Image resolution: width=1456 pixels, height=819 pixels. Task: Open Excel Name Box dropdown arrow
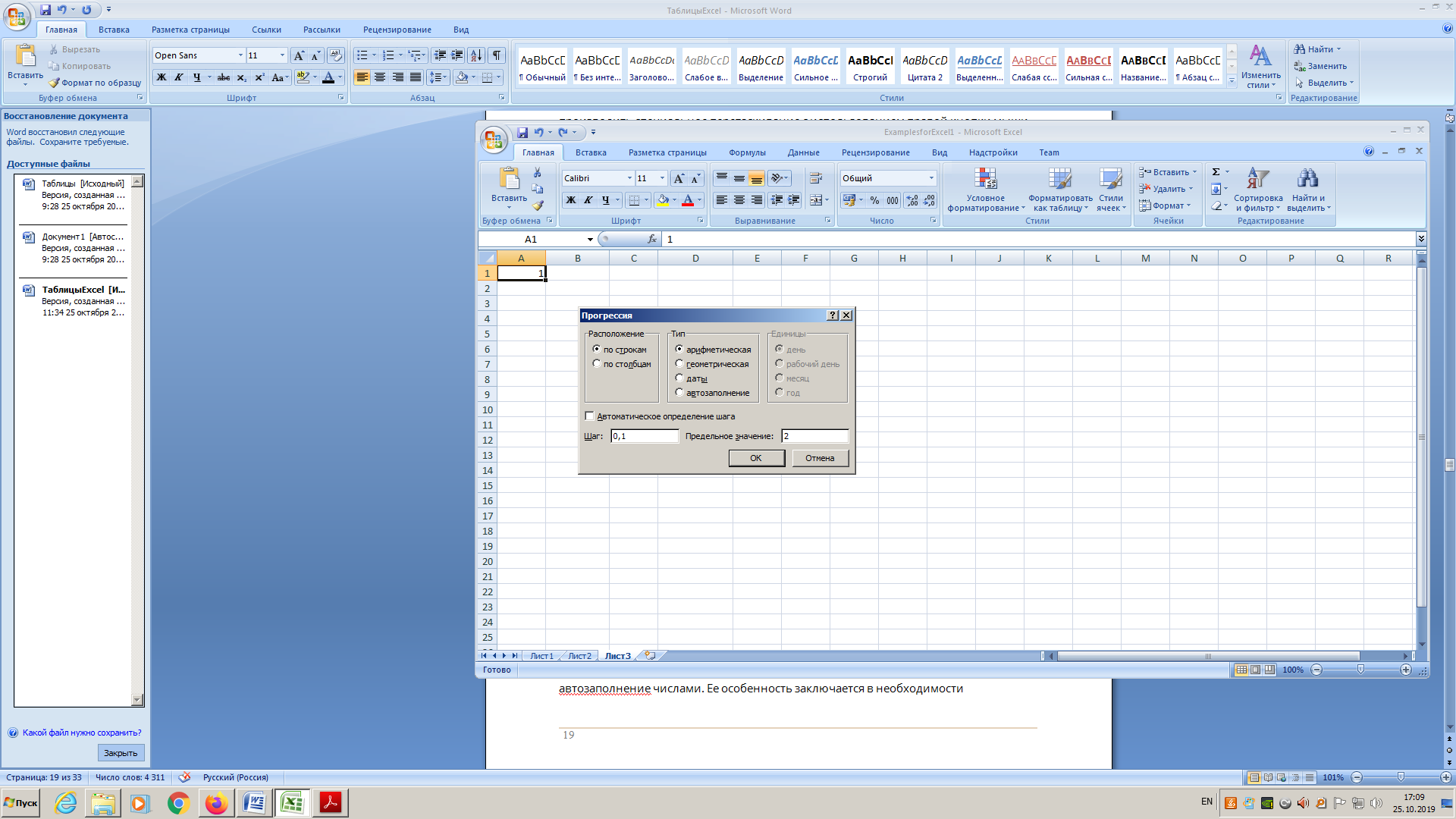[x=590, y=240]
